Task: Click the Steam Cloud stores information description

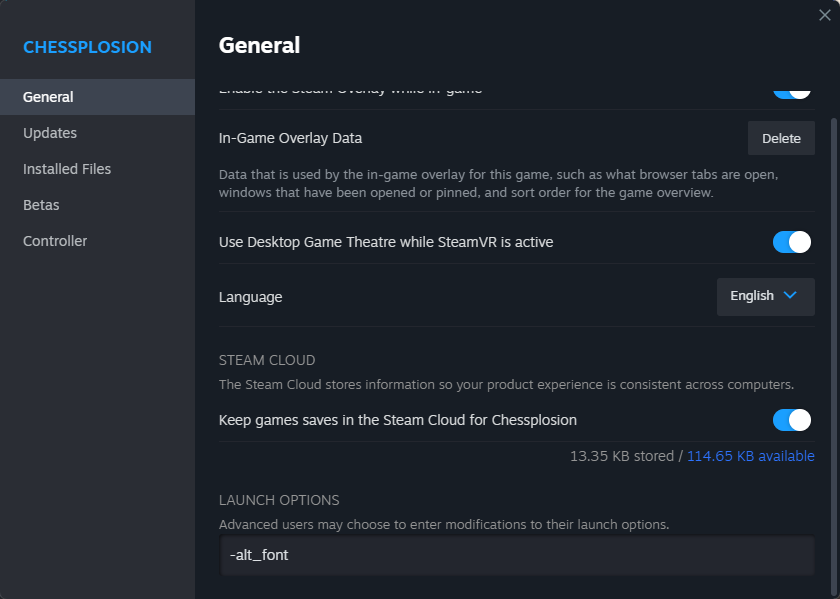Action: tap(506, 385)
